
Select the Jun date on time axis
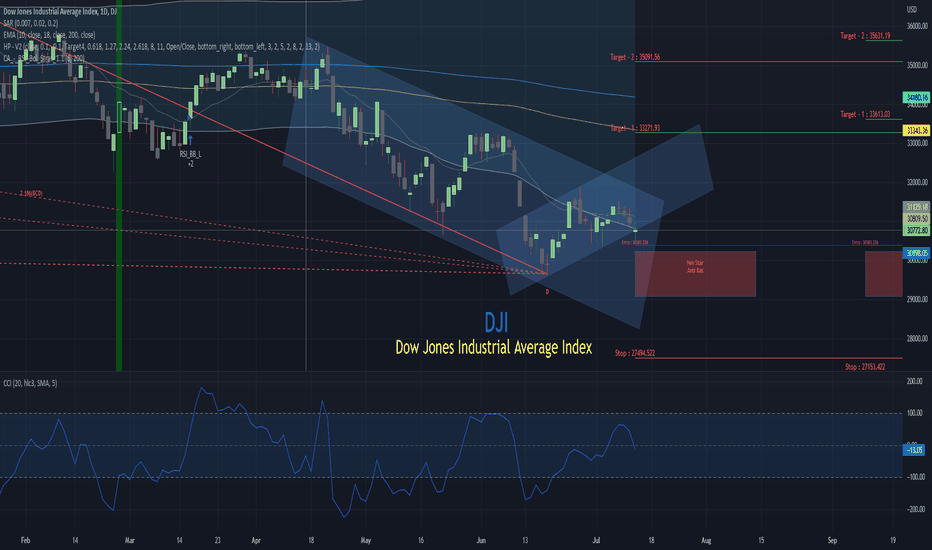[481, 540]
